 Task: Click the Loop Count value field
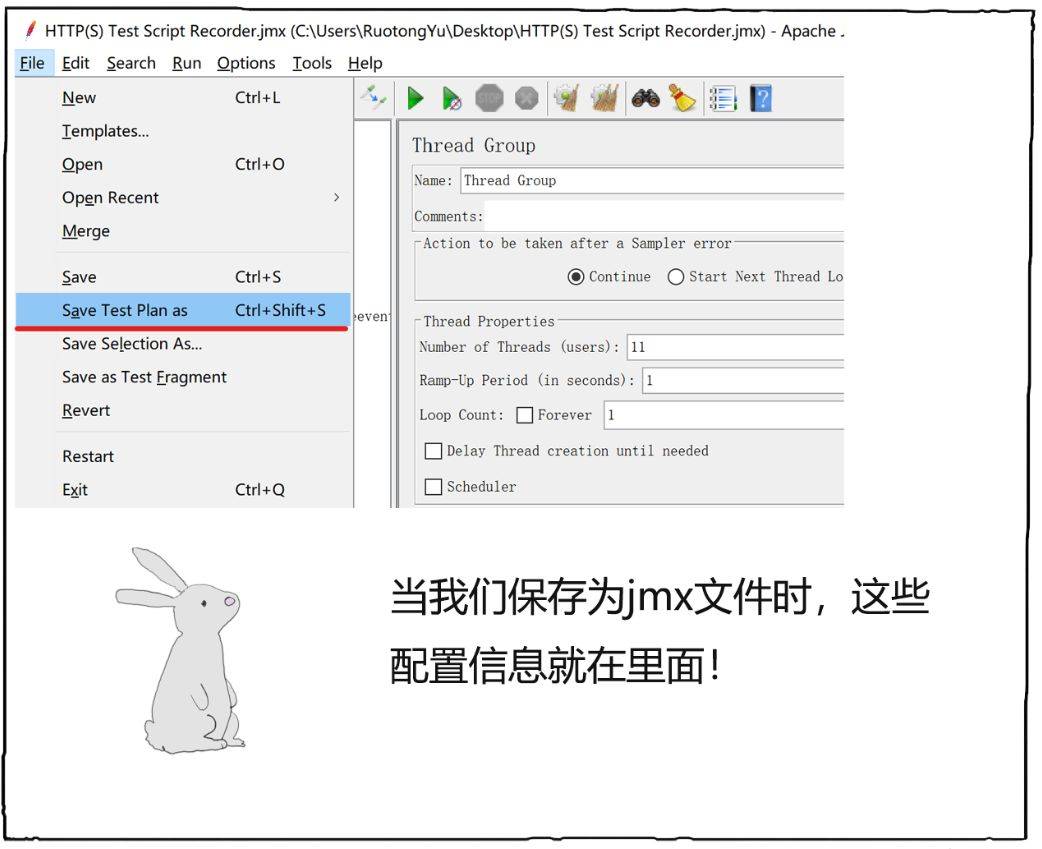[x=724, y=415]
